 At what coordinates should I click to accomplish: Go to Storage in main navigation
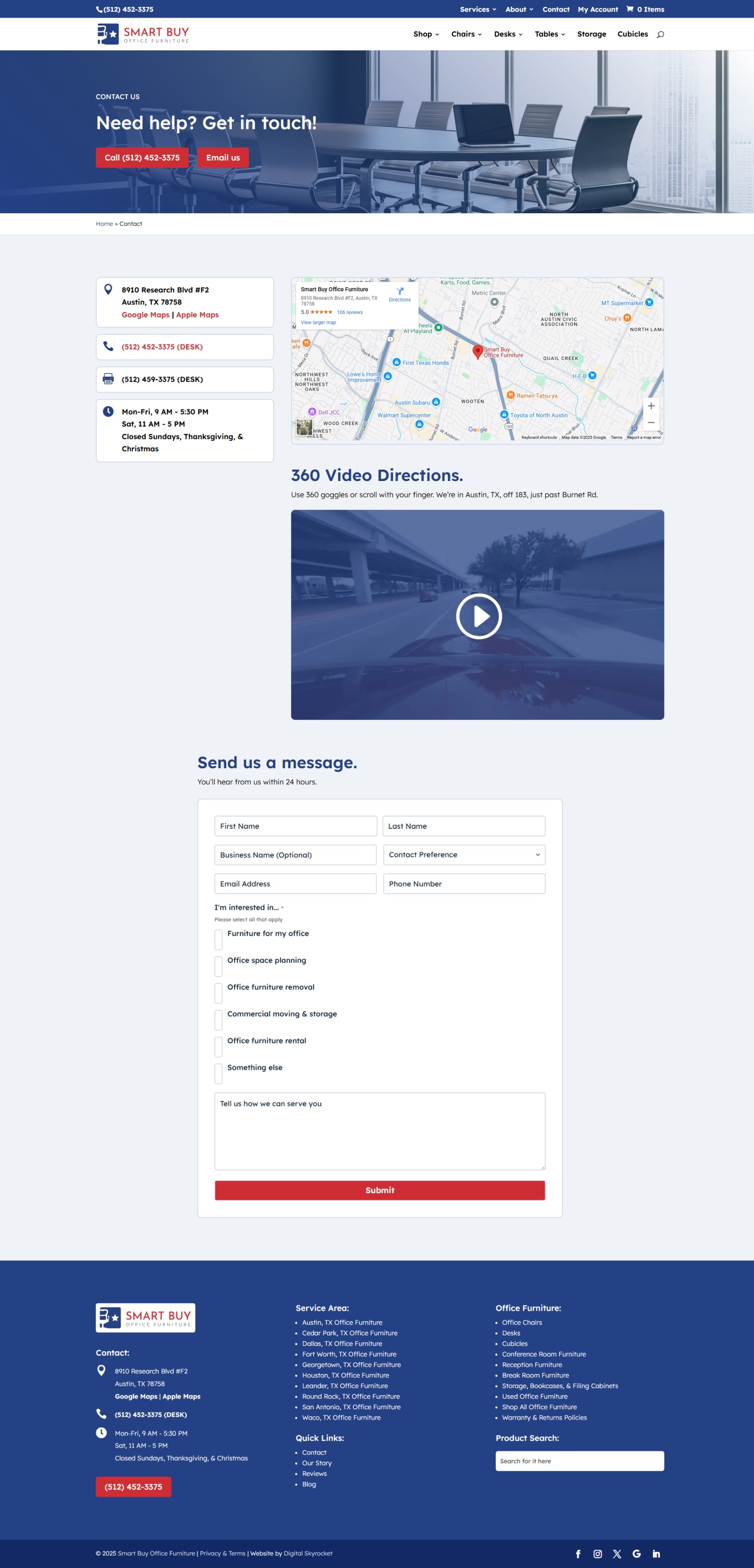pyautogui.click(x=591, y=34)
